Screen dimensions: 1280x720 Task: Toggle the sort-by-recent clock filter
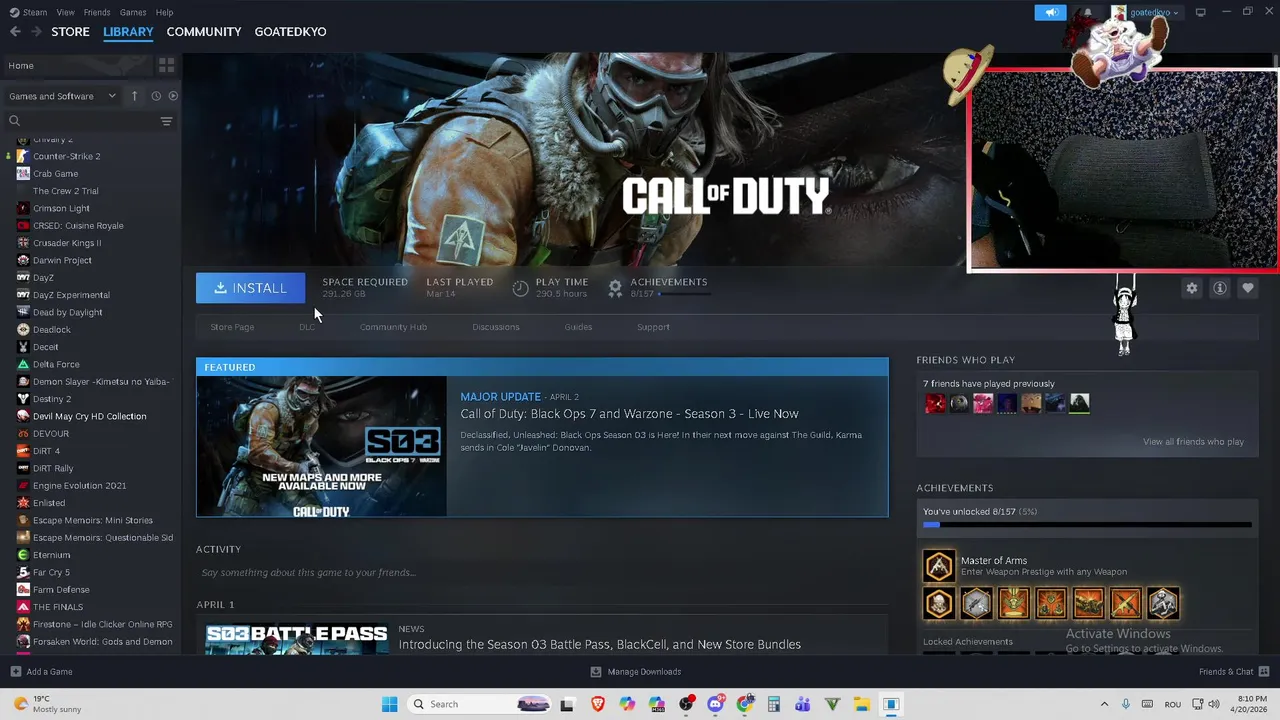pos(156,96)
